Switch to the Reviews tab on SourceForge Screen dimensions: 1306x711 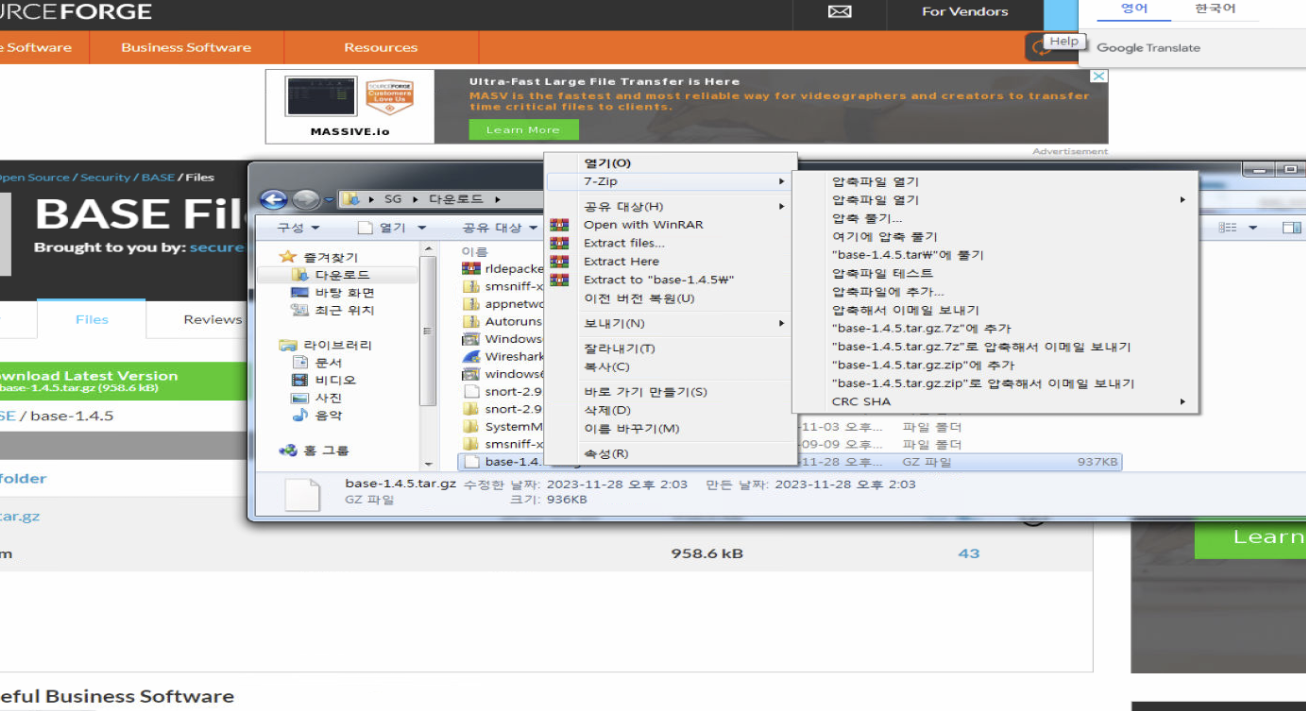[211, 319]
